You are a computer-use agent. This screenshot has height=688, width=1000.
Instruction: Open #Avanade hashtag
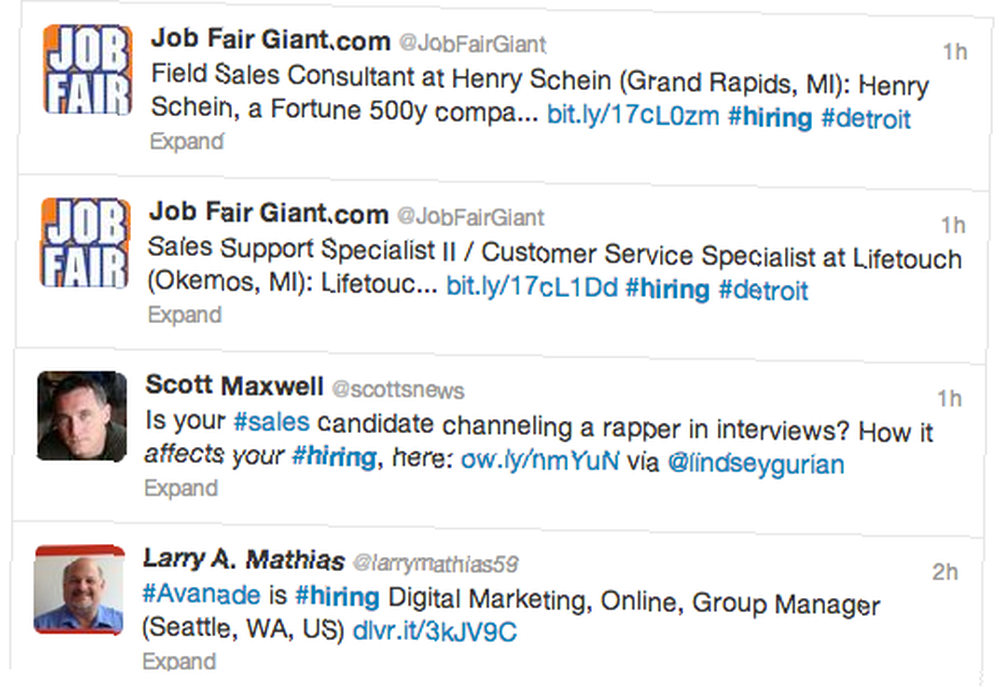point(201,594)
